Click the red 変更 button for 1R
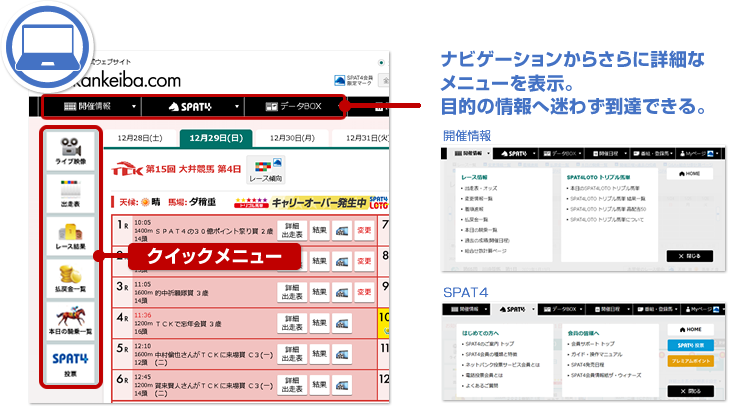Screen dimensions: 730x410 point(364,230)
